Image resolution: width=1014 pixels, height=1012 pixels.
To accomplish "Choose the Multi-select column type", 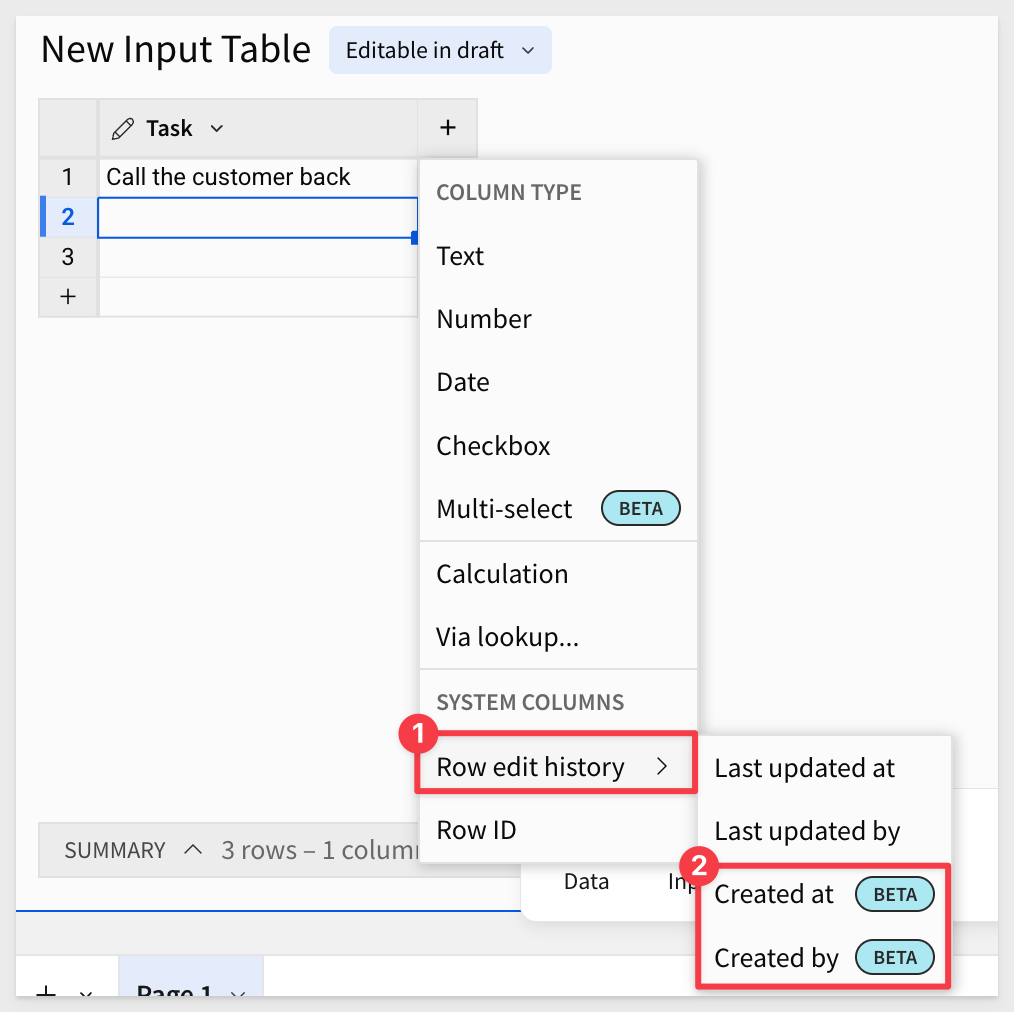I will (505, 508).
